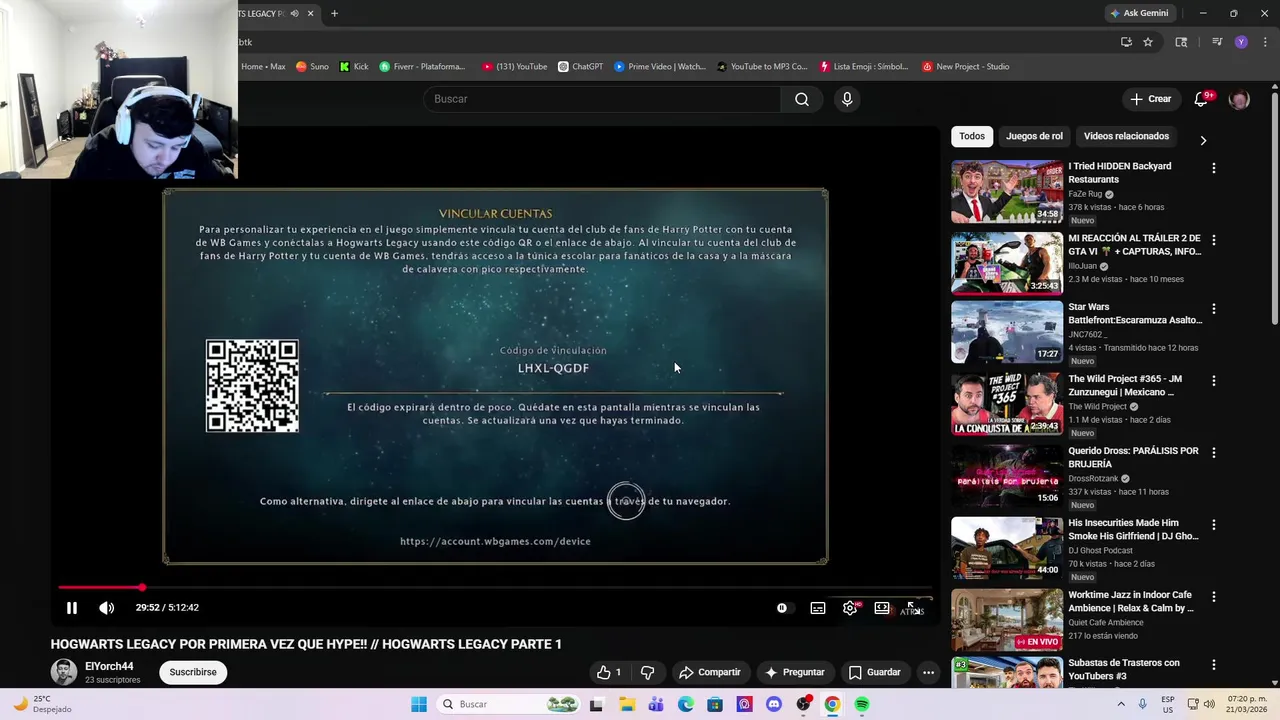Open the YouTube account avatar menu

[x=1239, y=99]
